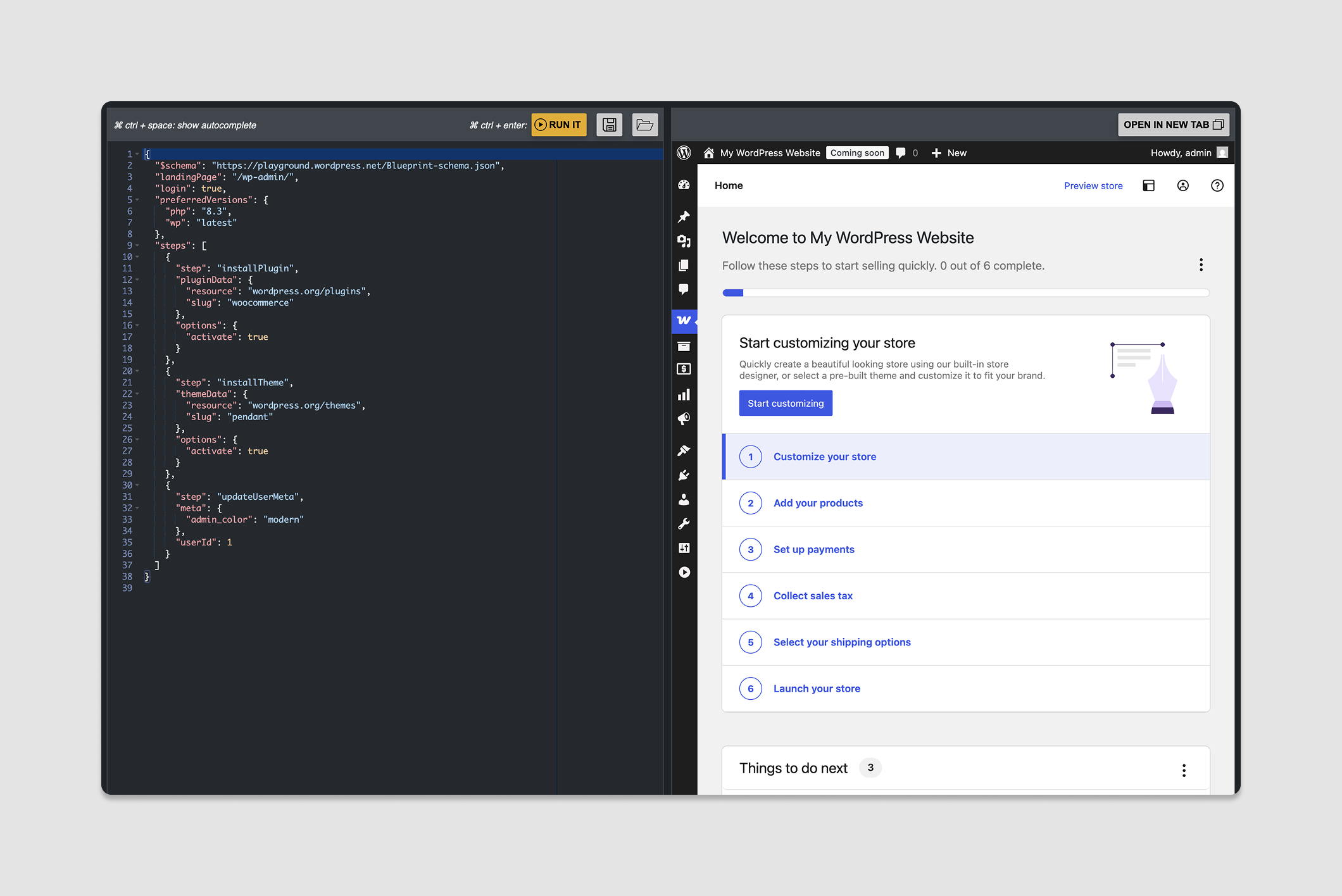Click the house icon in admin bar
This screenshot has width=1342, height=896.
click(709, 152)
